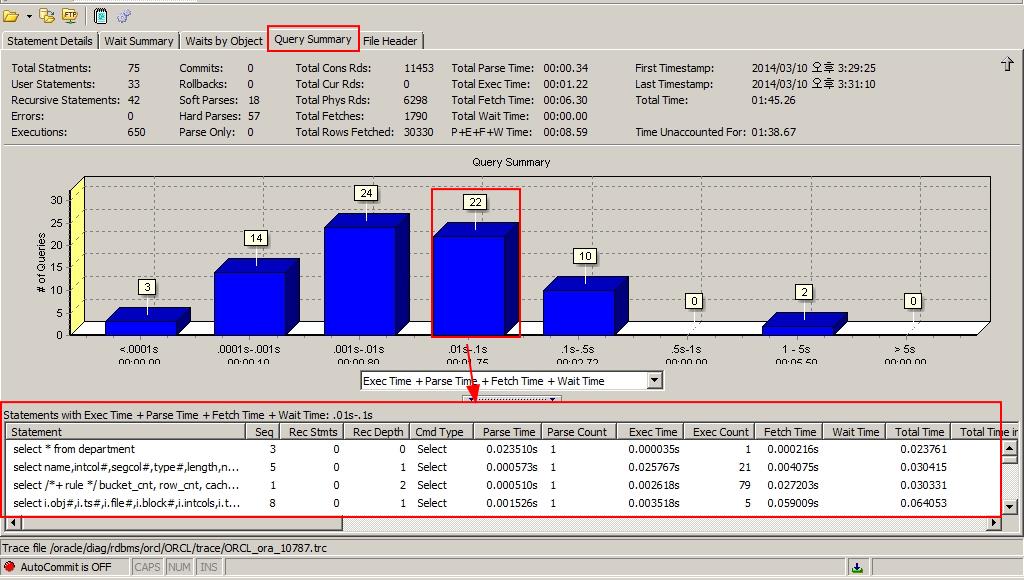Select the 'select * from department' row
This screenshot has height=580, width=1024.
[x=74, y=449]
